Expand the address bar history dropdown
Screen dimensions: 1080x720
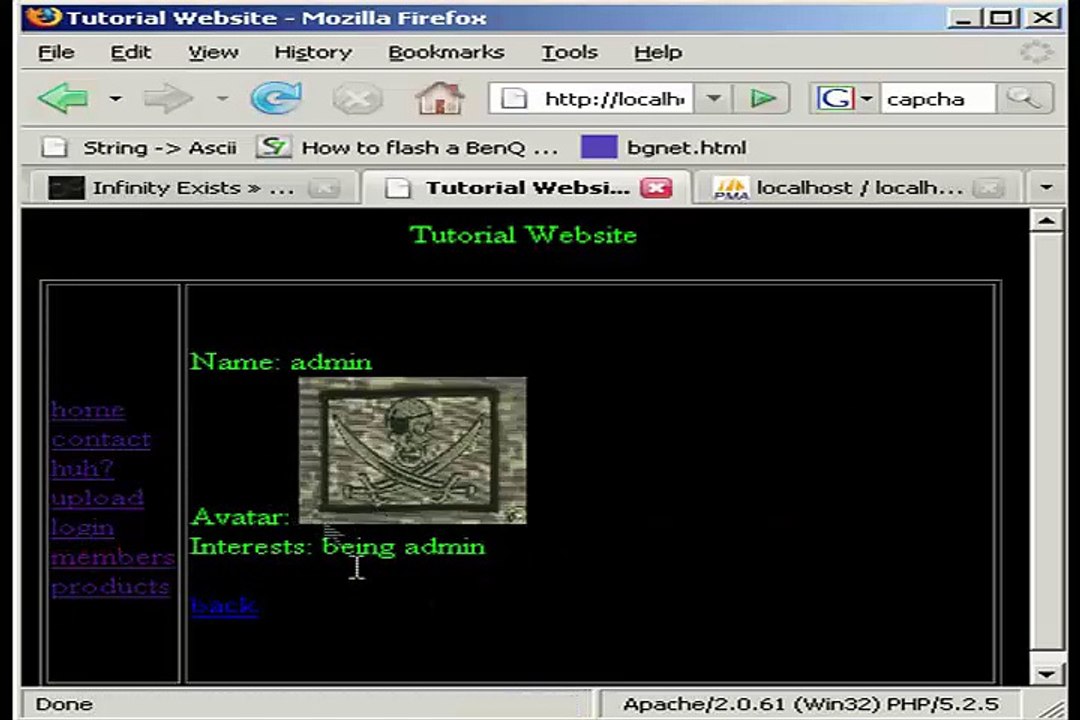tap(714, 99)
